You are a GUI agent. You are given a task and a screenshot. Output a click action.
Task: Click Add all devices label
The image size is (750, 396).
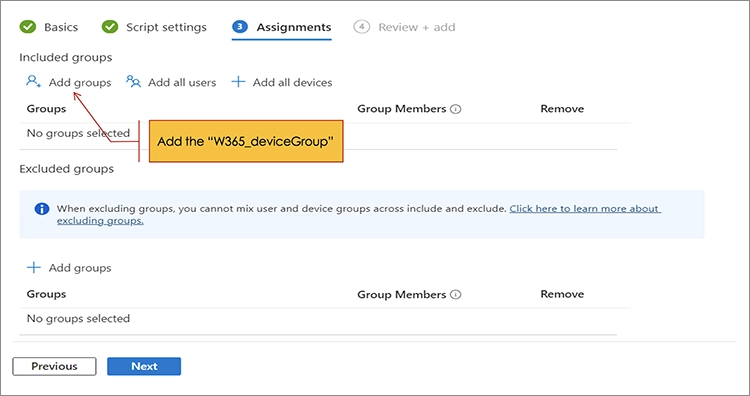tap(292, 82)
